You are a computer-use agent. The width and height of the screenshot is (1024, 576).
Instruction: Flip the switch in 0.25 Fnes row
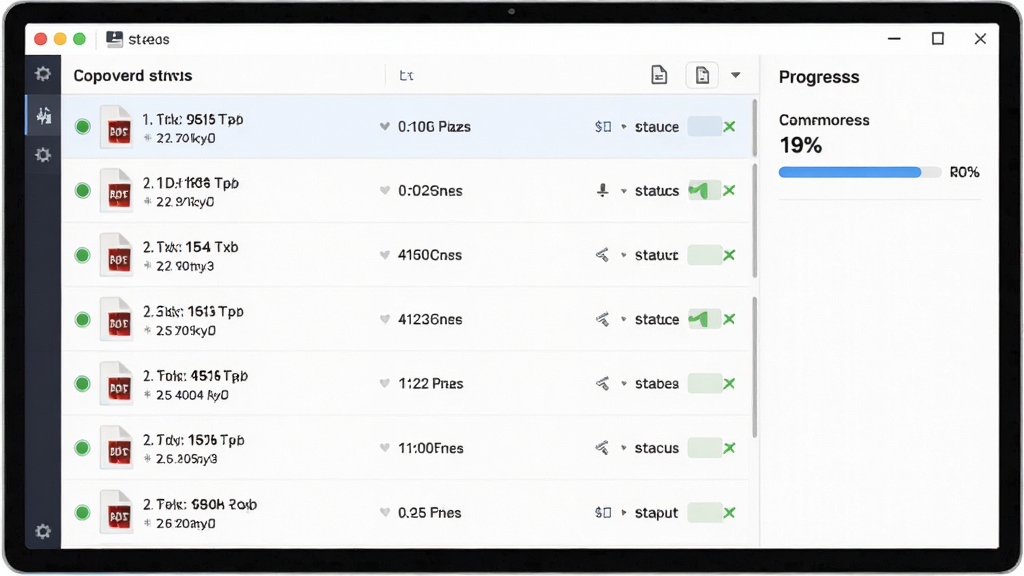pyautogui.click(x=704, y=512)
